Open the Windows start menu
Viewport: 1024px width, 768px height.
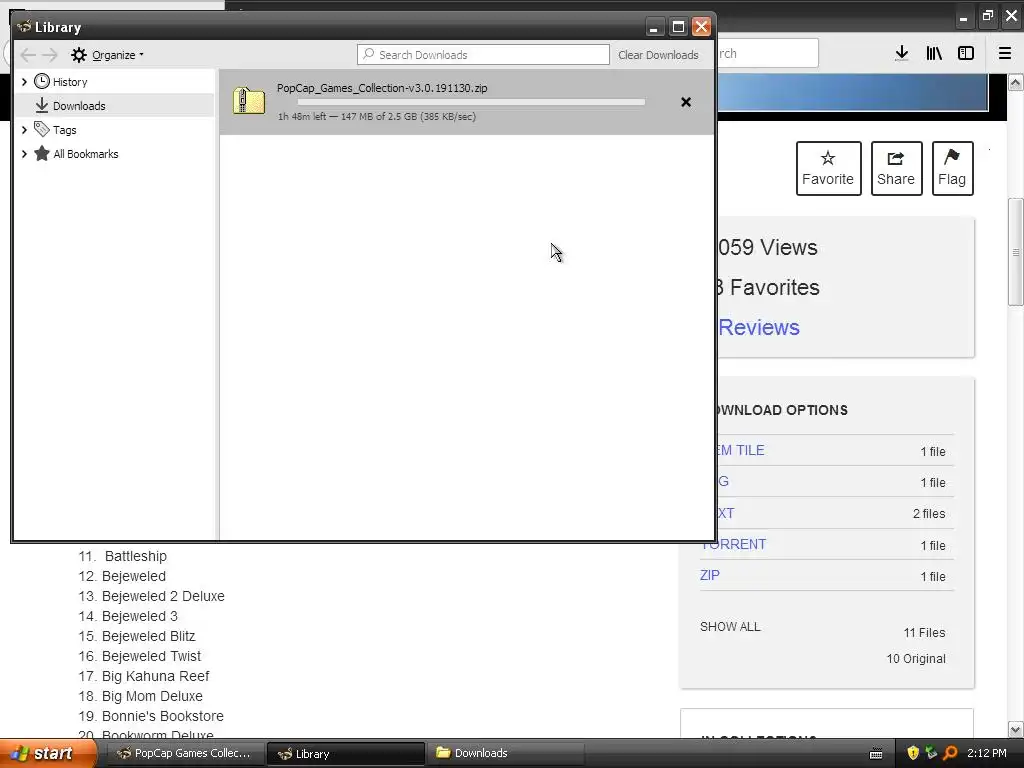click(x=48, y=753)
